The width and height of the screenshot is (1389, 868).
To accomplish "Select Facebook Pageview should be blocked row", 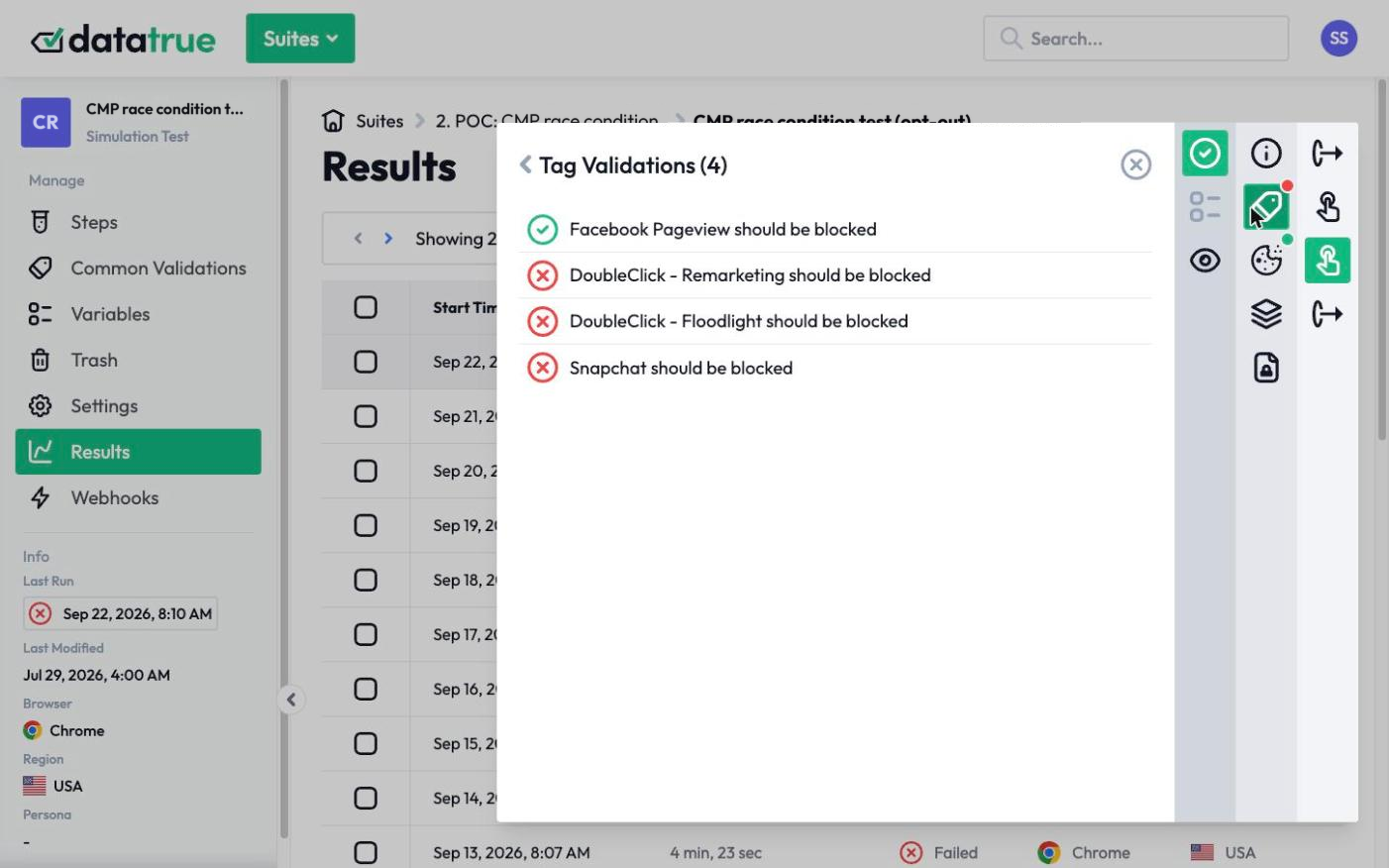I will pos(835,229).
